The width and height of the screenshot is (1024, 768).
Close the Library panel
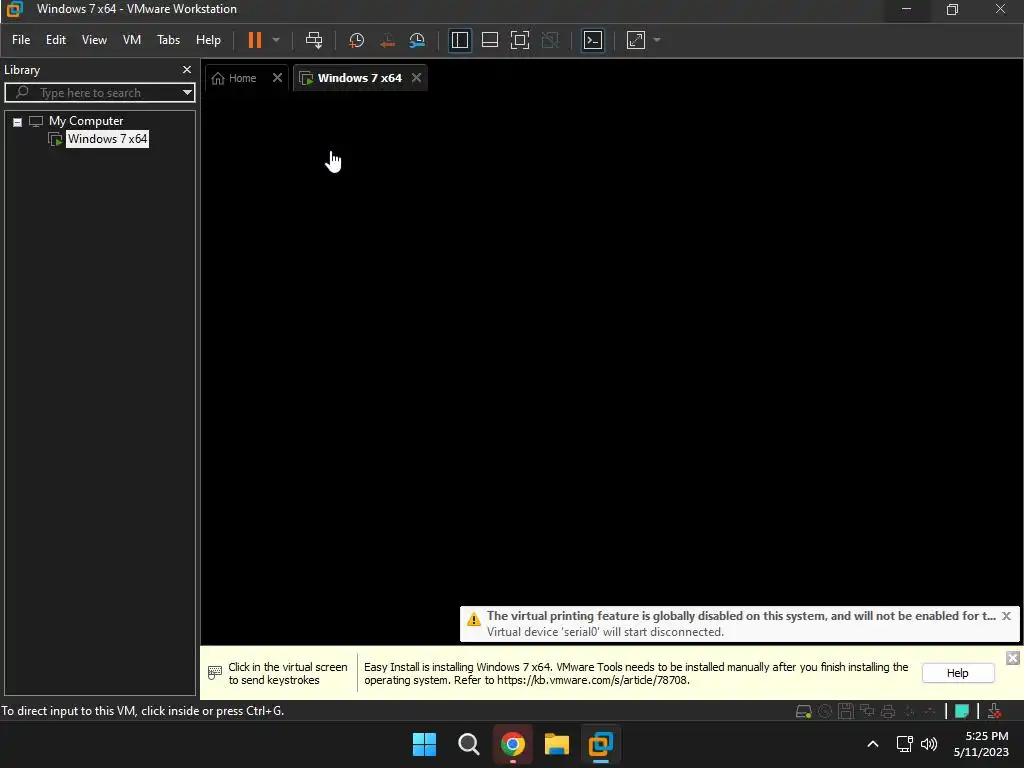click(x=187, y=69)
